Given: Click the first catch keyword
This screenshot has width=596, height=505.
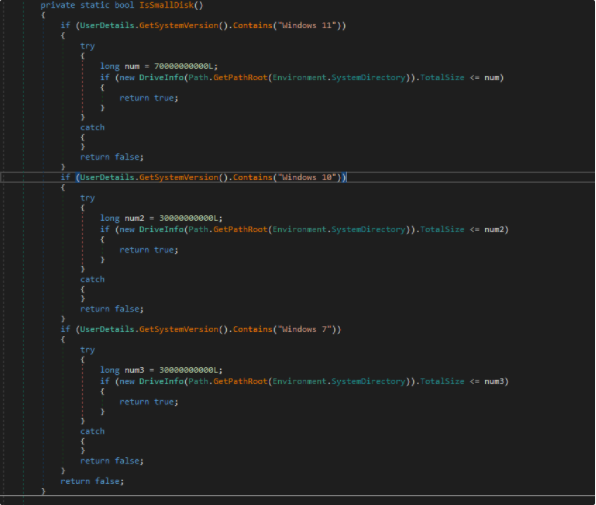Looking at the screenshot, I should tap(92, 127).
